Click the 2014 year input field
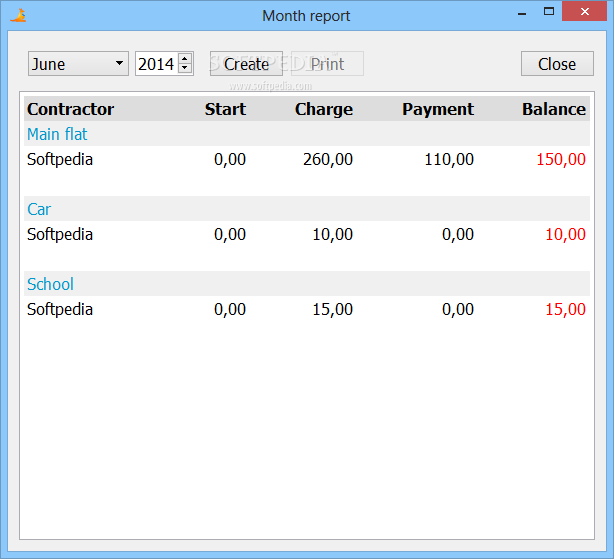This screenshot has width=614, height=559. [x=156, y=63]
